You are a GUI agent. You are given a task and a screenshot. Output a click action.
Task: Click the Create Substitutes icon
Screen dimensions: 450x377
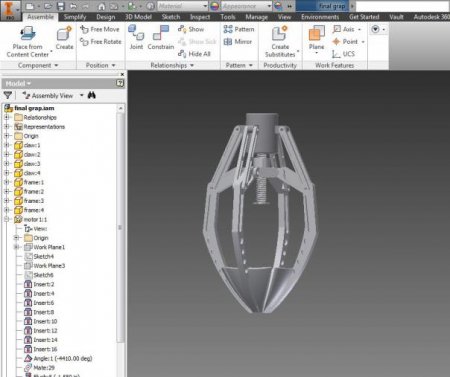tap(280, 34)
